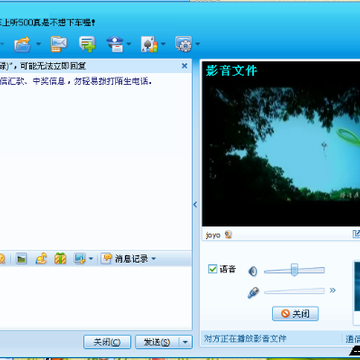Expand more options with double chevron

click(332, 290)
